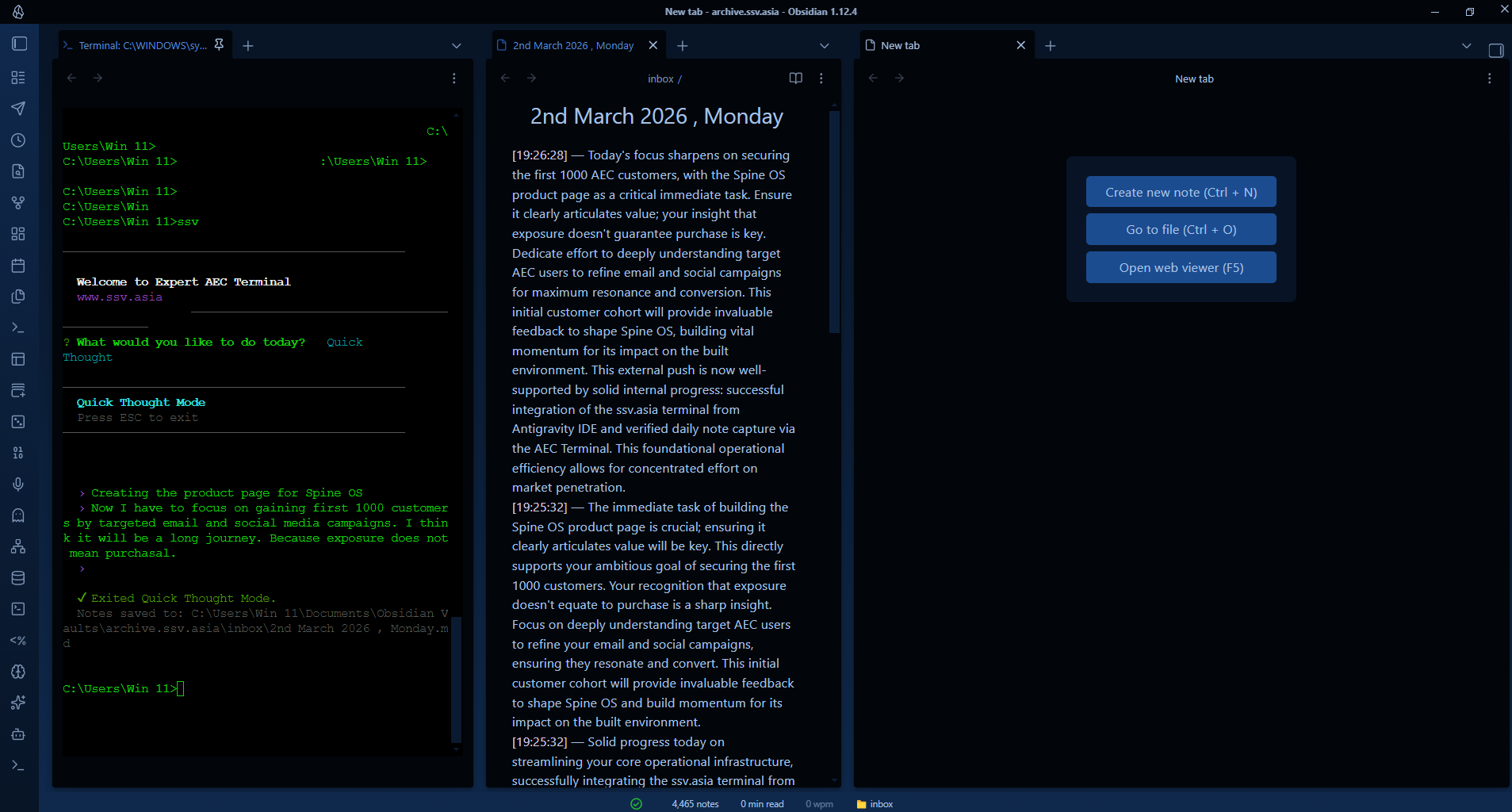Launch a new terminal from the ribbon terminal icon

coord(18,327)
